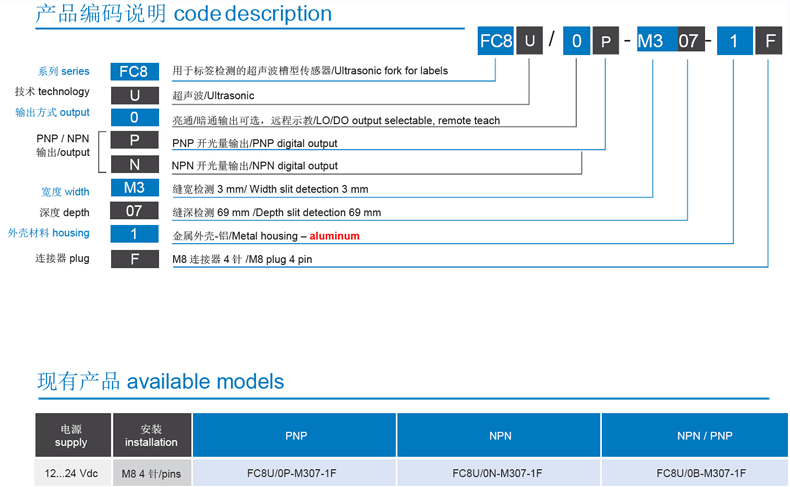This screenshot has height=487, width=790.
Task: Click the blue FC8 box beside the series label
Action: (x=134, y=71)
